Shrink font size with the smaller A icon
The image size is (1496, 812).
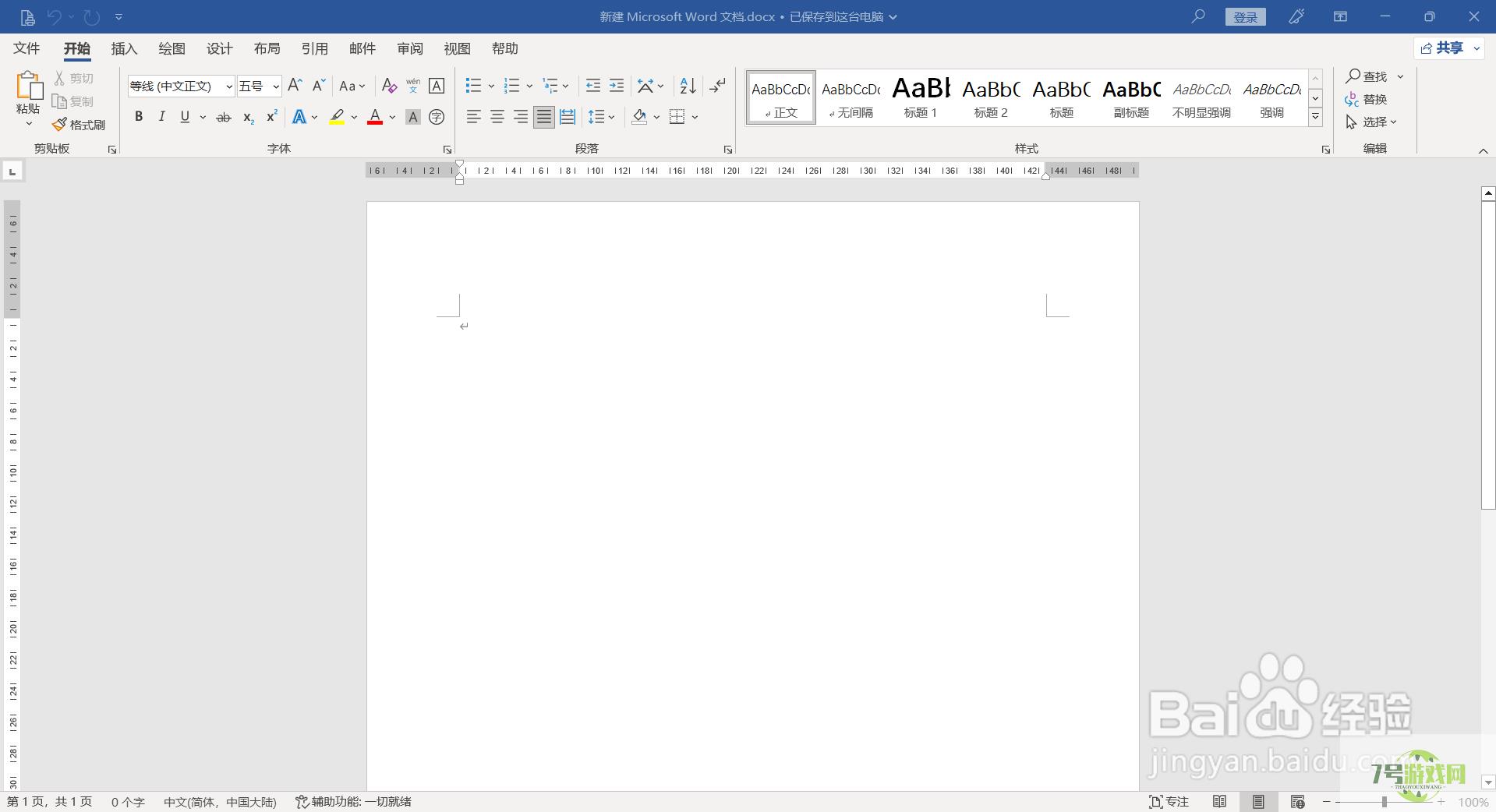(318, 86)
